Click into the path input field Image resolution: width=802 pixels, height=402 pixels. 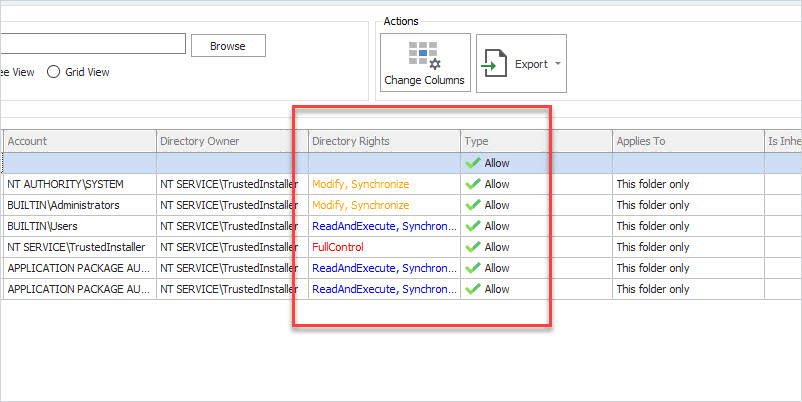pyautogui.click(x=93, y=43)
